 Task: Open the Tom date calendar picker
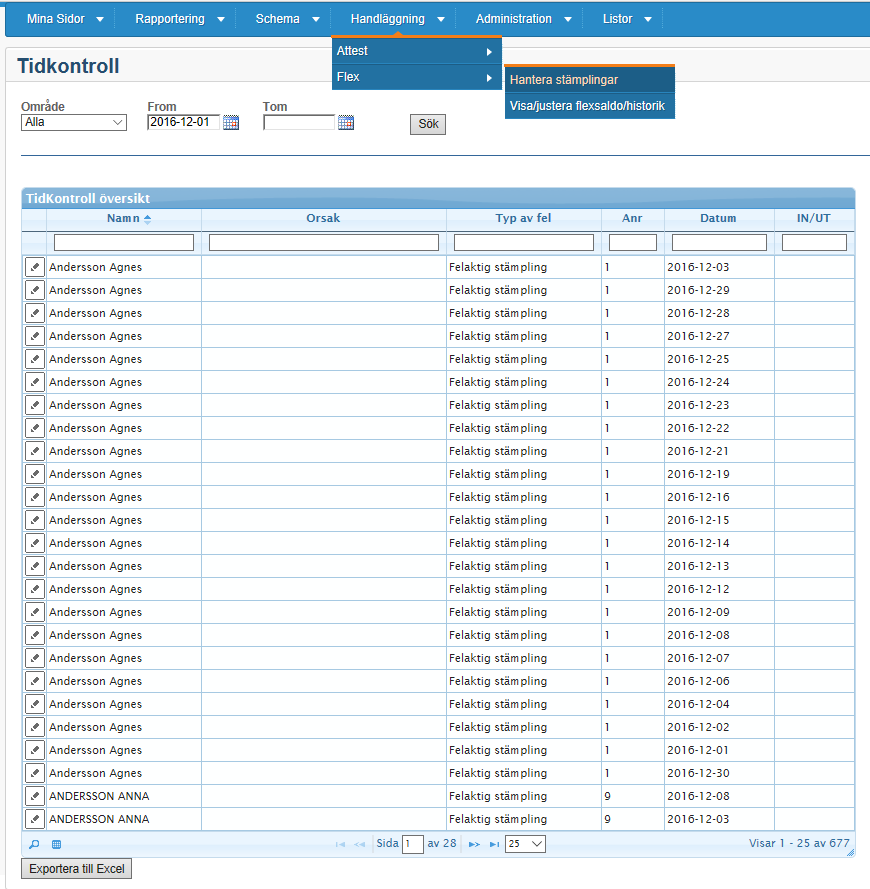(x=346, y=123)
